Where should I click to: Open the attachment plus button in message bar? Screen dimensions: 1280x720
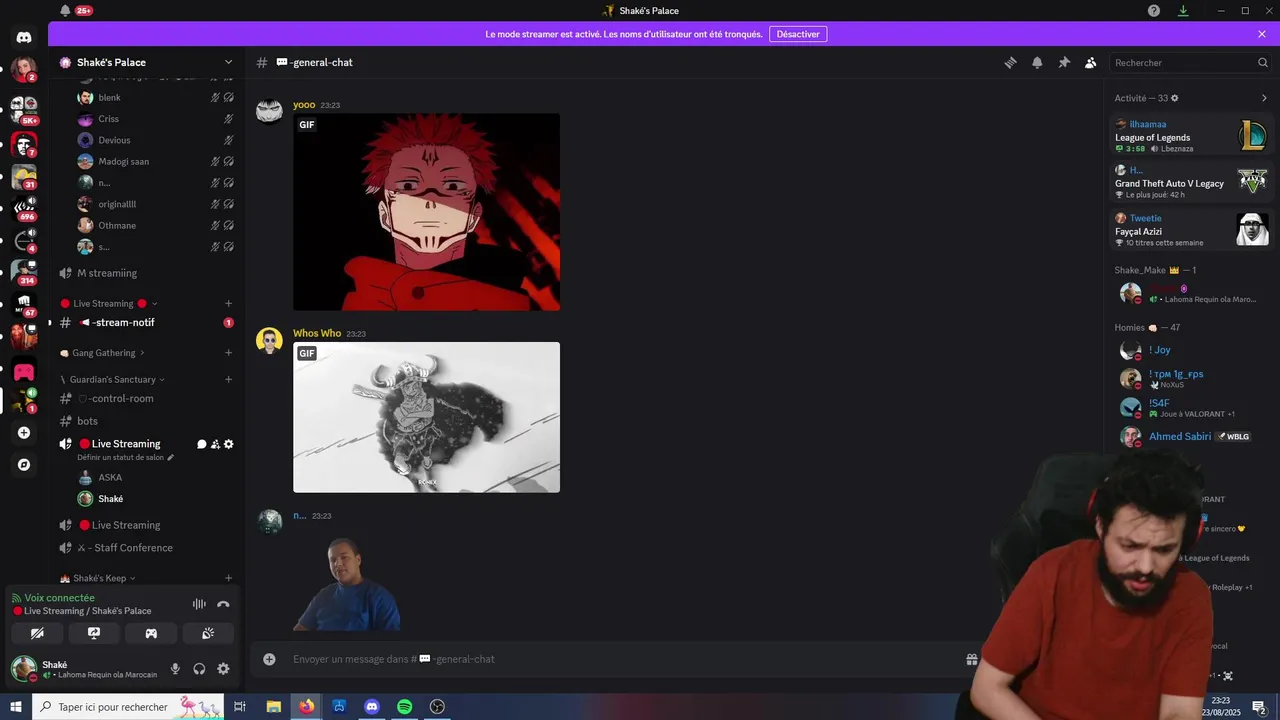tap(269, 659)
